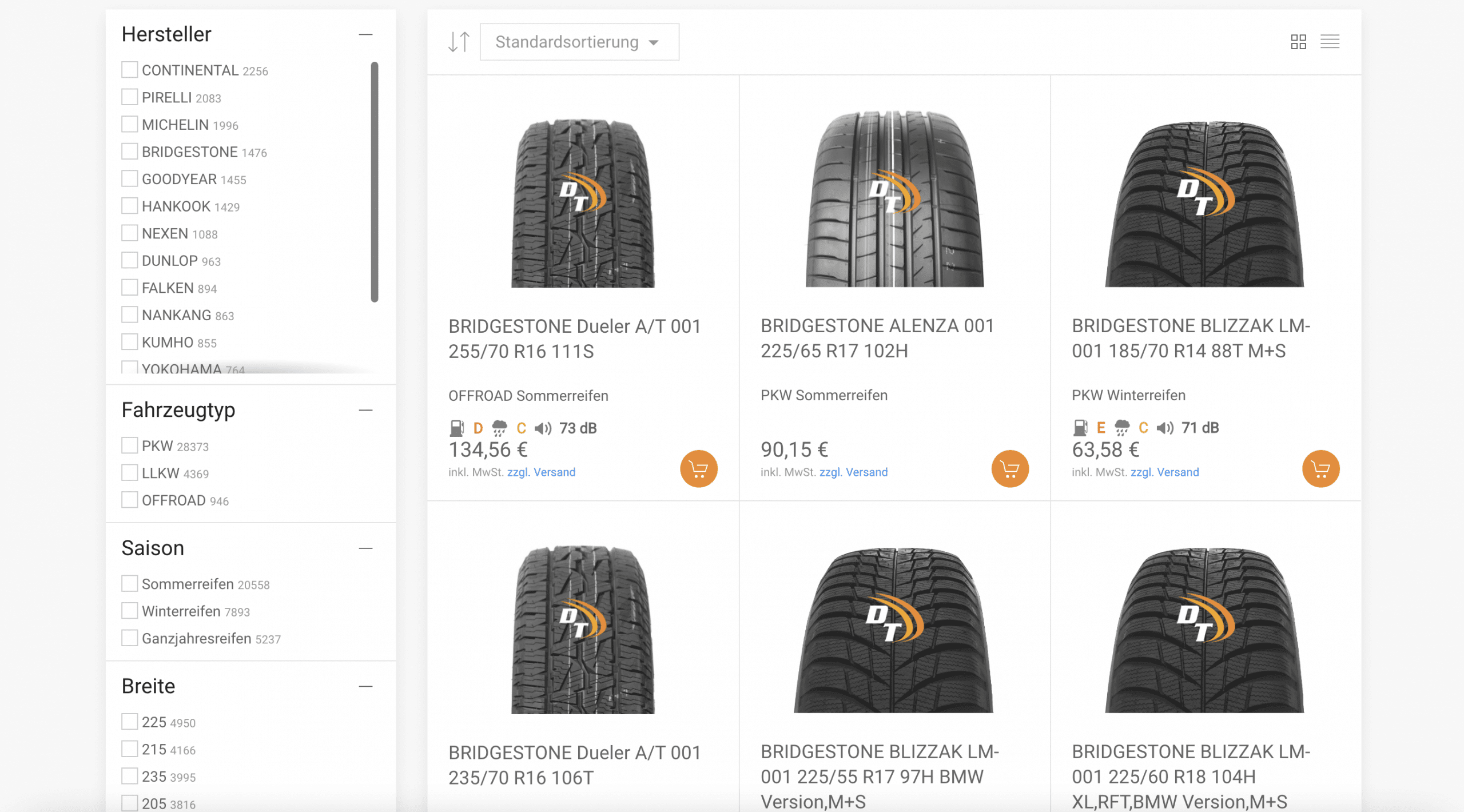Enable the Winterreifen season filter

tap(130, 611)
